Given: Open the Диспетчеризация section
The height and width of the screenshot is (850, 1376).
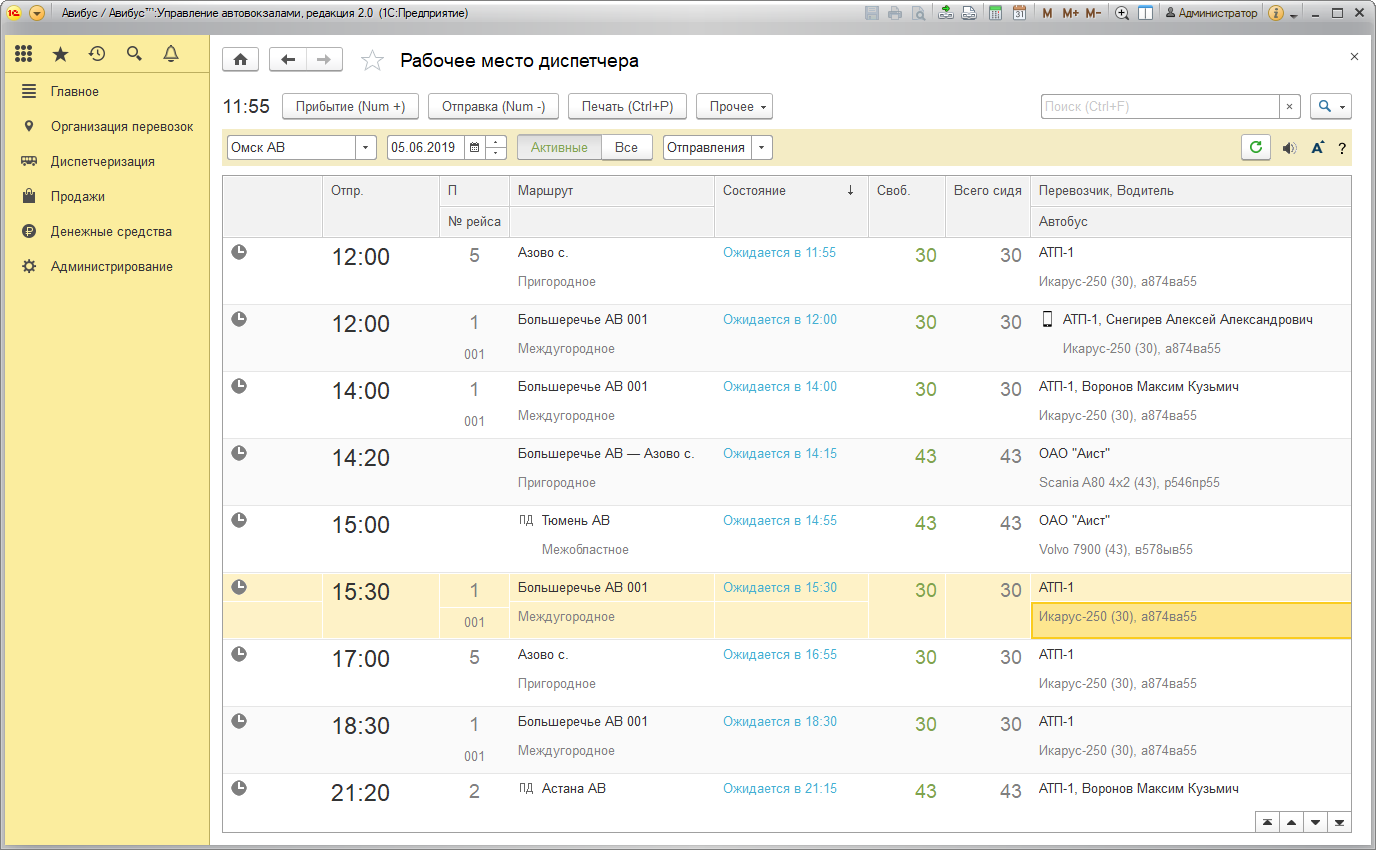Looking at the screenshot, I should click(102, 161).
